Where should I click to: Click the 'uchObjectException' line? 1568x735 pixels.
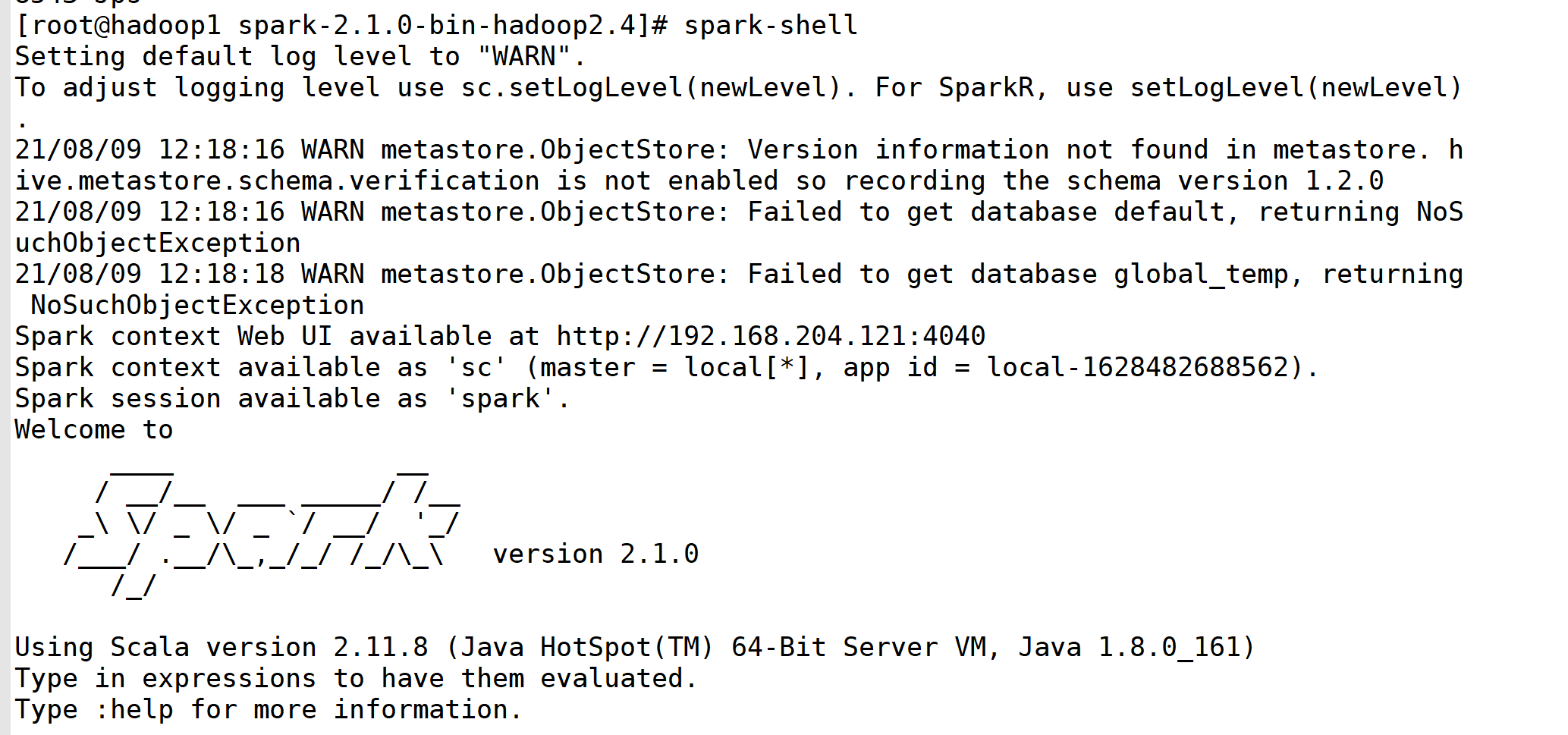tap(158, 243)
